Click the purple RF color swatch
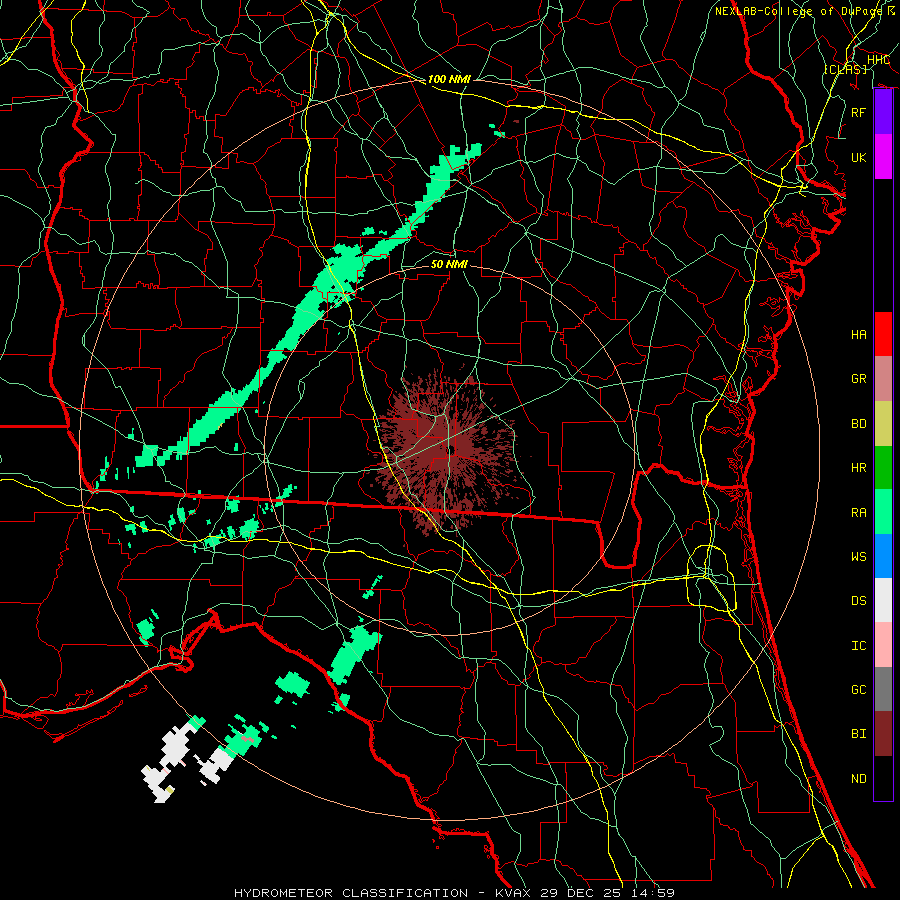 click(883, 112)
